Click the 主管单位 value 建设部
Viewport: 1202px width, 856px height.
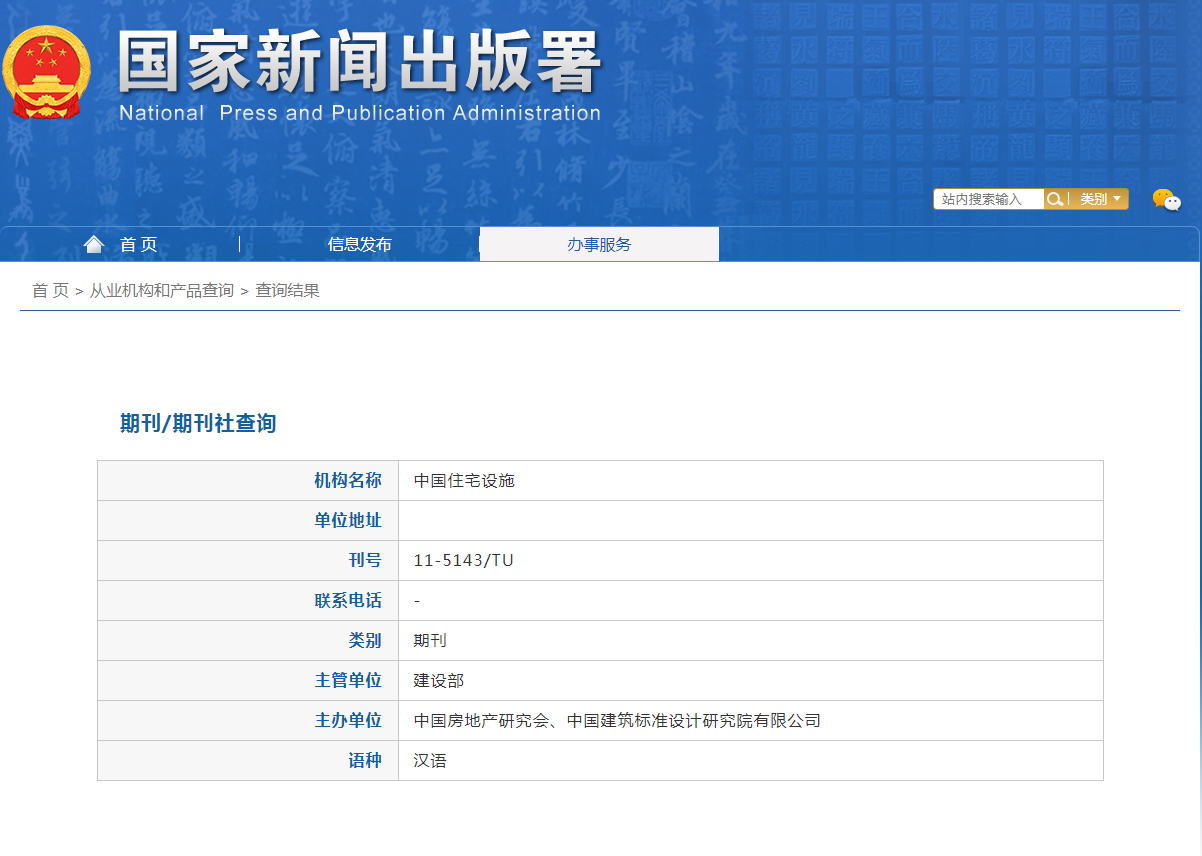[439, 681]
